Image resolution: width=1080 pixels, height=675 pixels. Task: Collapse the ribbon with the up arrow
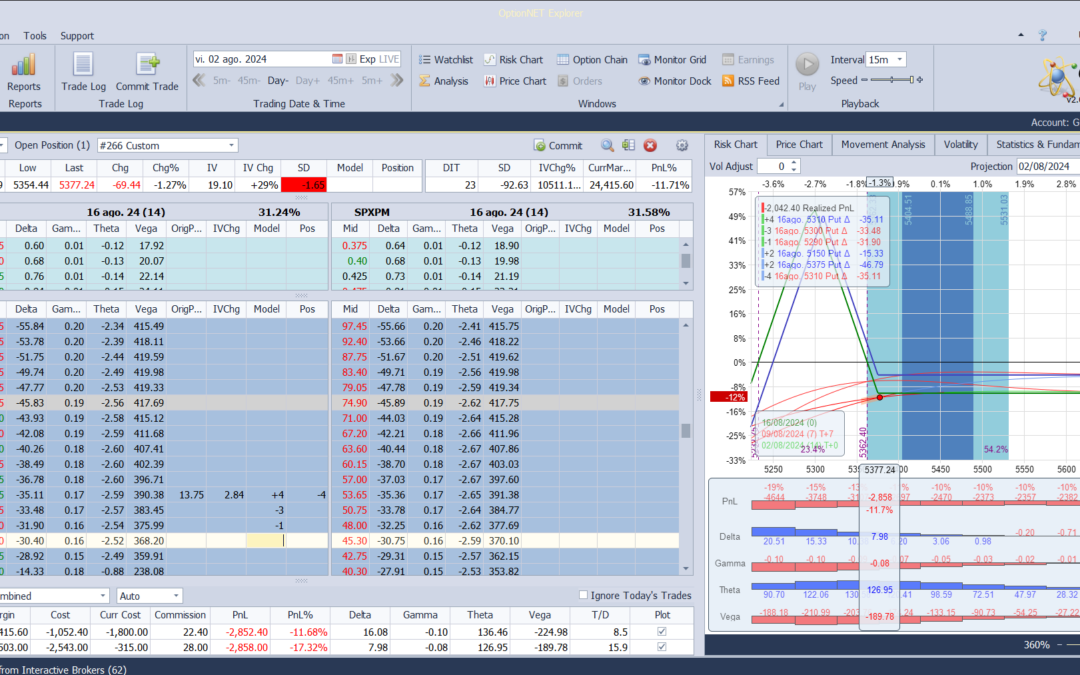point(1021,35)
